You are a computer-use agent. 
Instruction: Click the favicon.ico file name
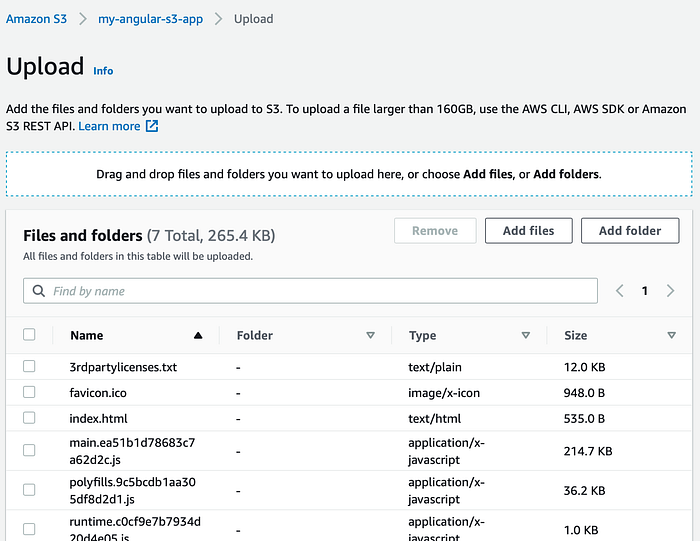tap(98, 393)
